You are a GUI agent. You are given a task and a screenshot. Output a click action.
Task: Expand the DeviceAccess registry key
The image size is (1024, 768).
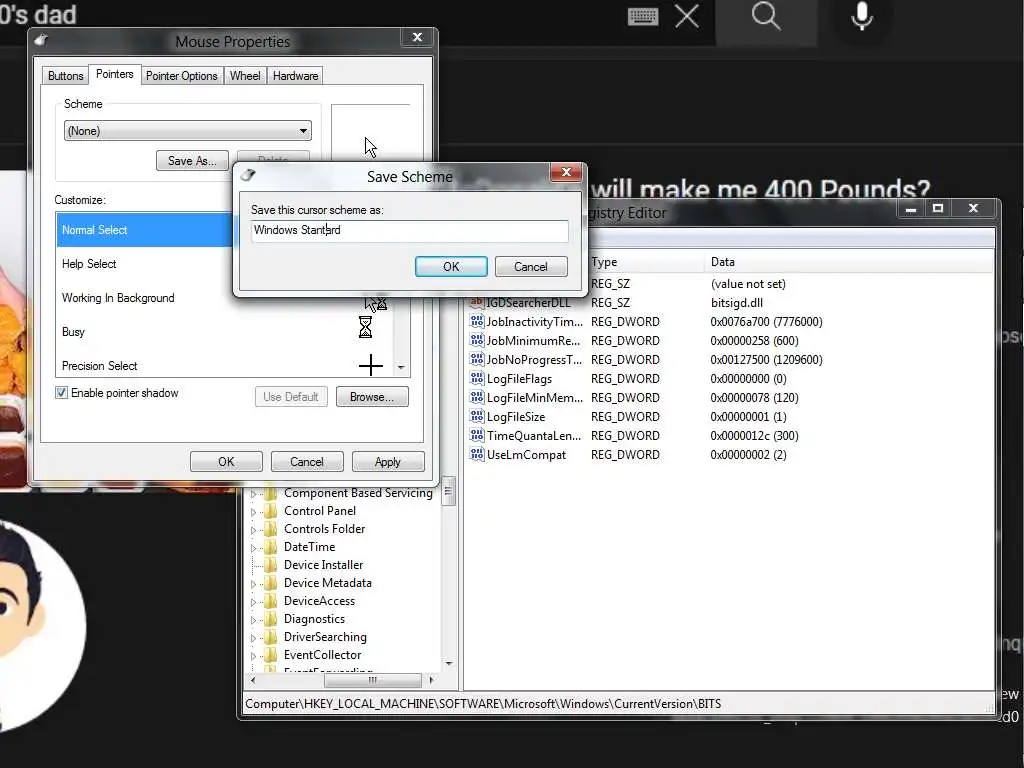254,602
